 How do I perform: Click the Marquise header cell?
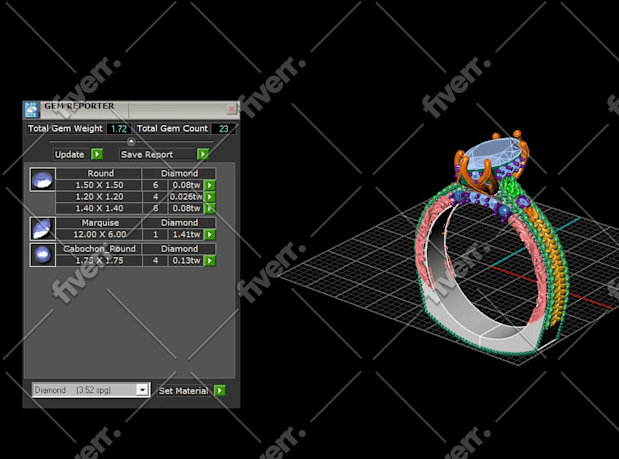[100, 223]
